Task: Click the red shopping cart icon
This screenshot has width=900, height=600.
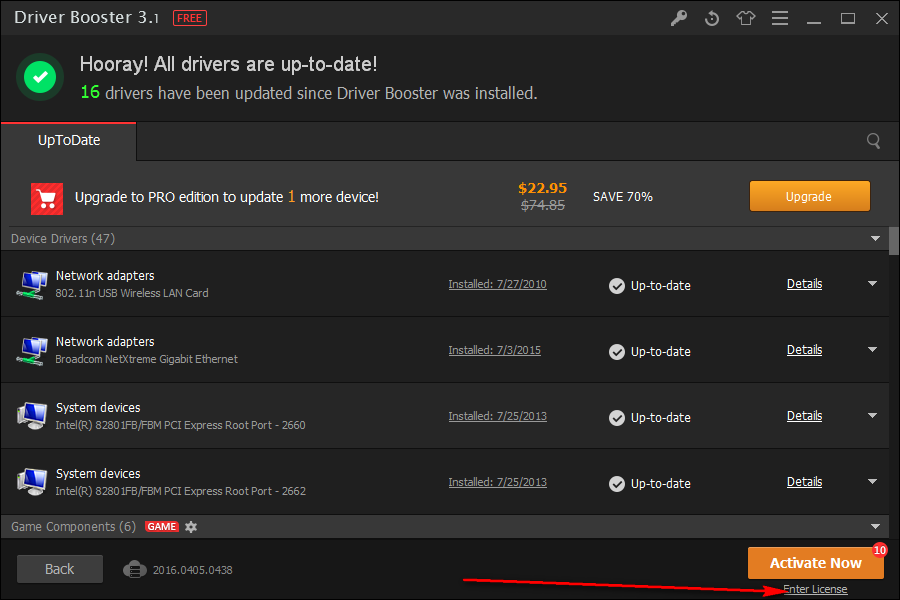Action: pos(47,199)
